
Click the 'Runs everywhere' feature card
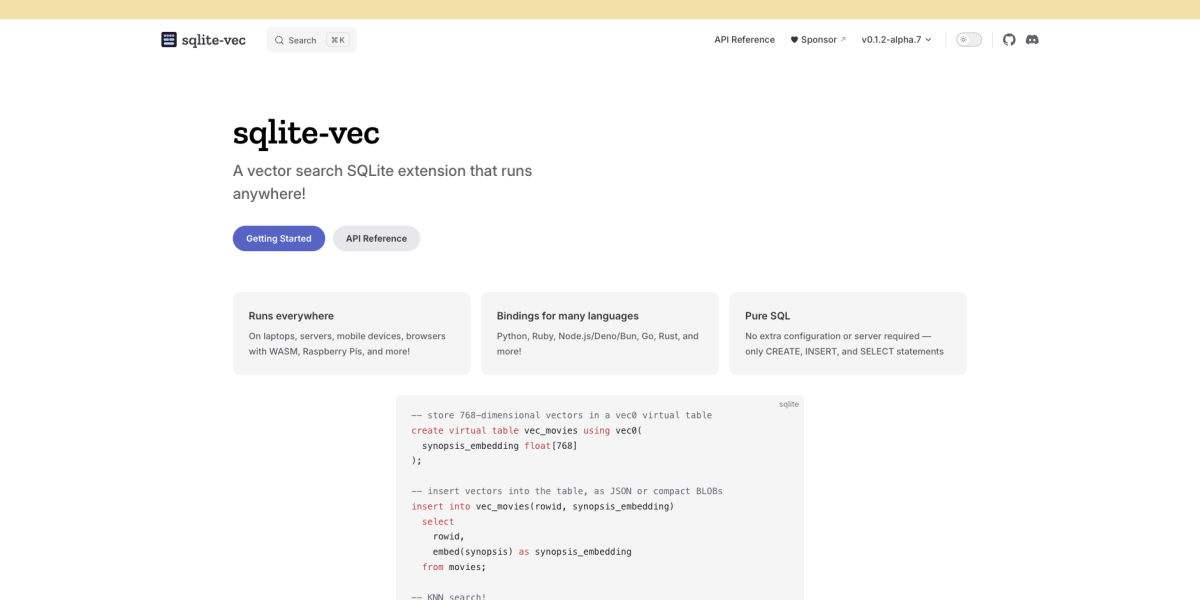[351, 333]
